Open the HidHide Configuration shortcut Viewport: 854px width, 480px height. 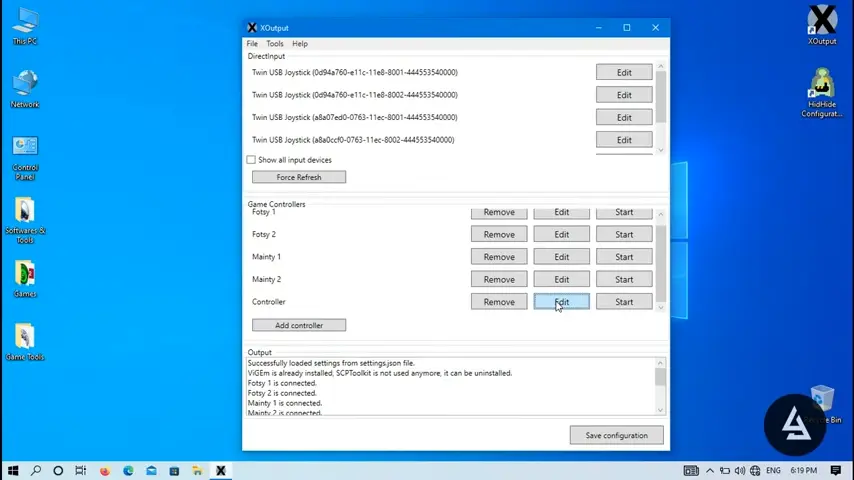coord(822,93)
